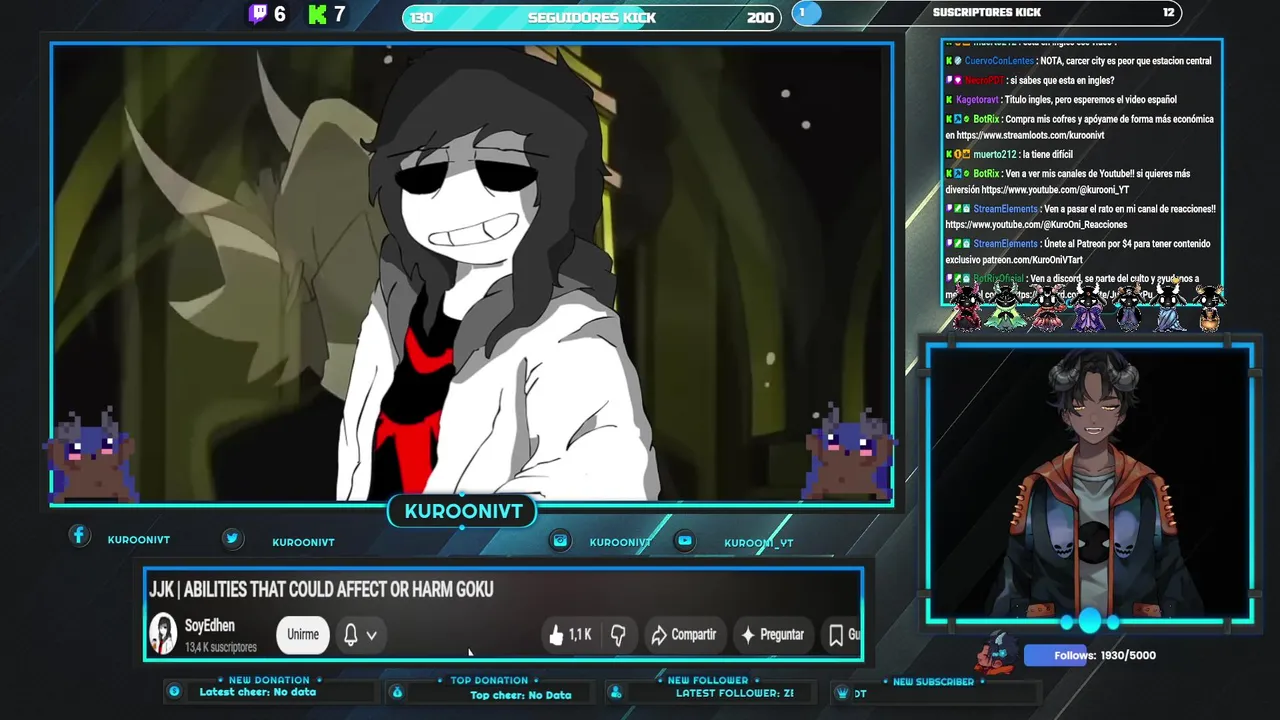Screen dimensions: 1280x720
Task: Expand the bell notification options chevron
Action: (371, 635)
